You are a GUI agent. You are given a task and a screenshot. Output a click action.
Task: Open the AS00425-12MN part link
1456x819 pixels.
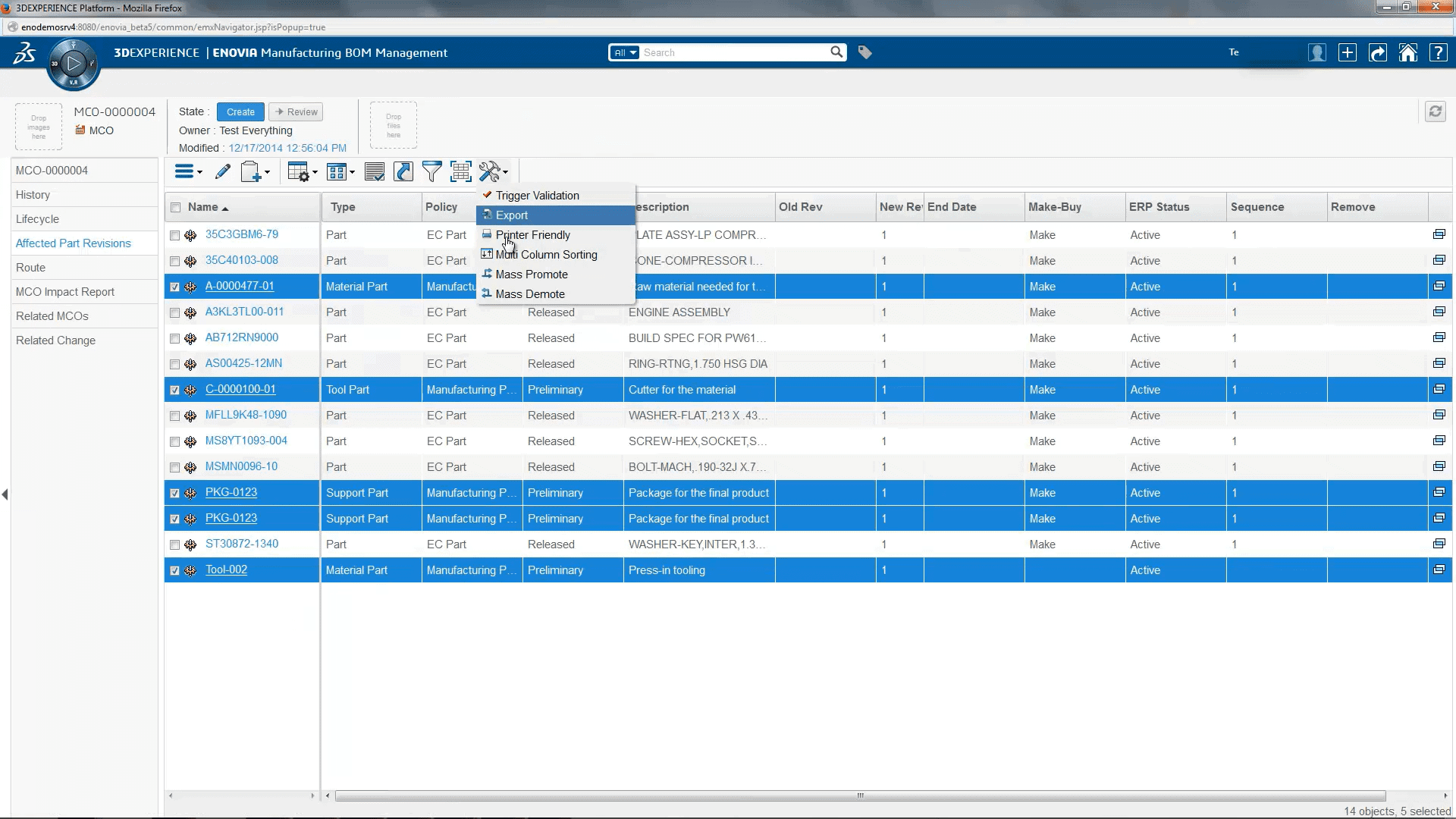click(x=243, y=363)
